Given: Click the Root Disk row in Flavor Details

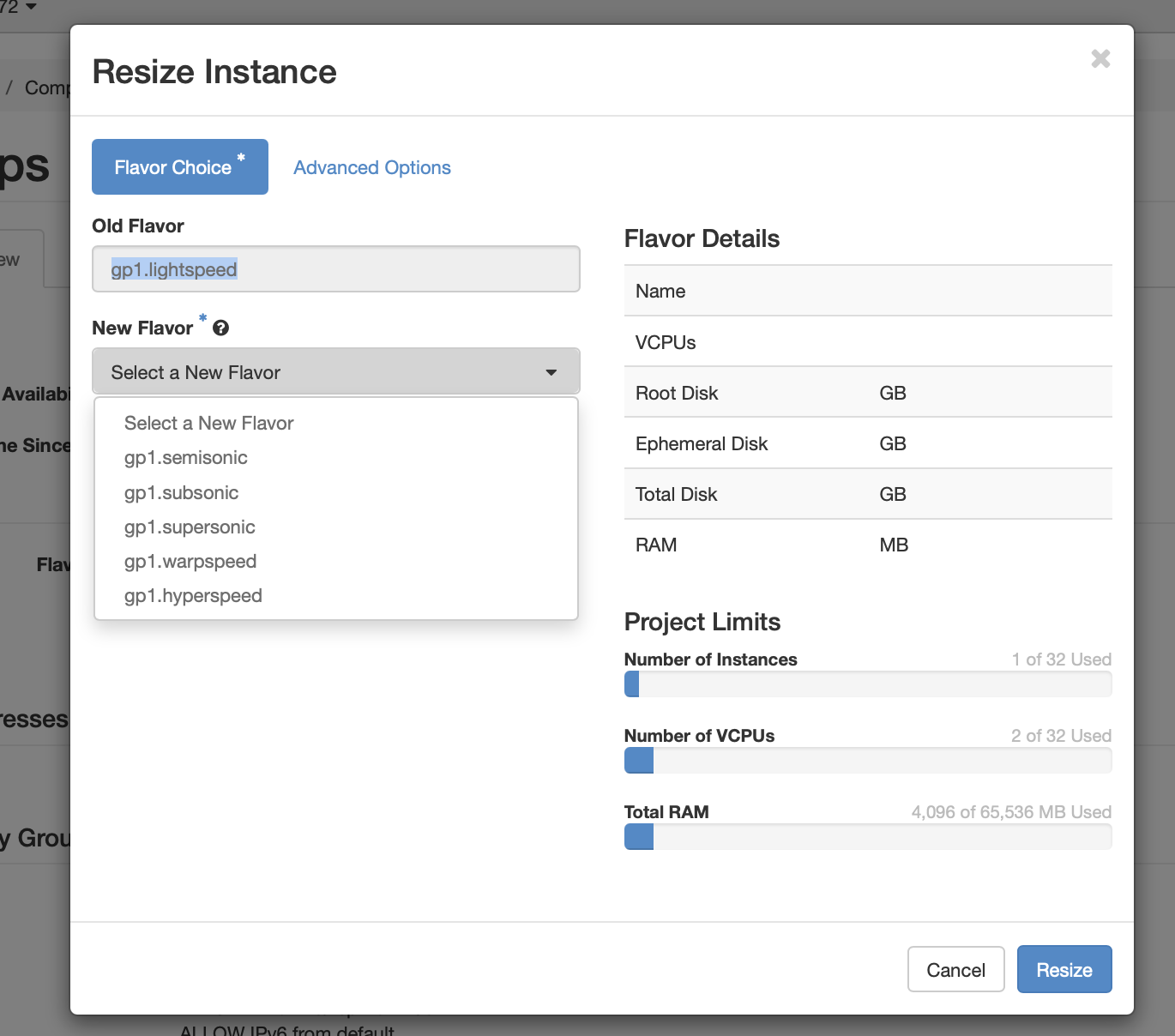Looking at the screenshot, I should (x=867, y=393).
